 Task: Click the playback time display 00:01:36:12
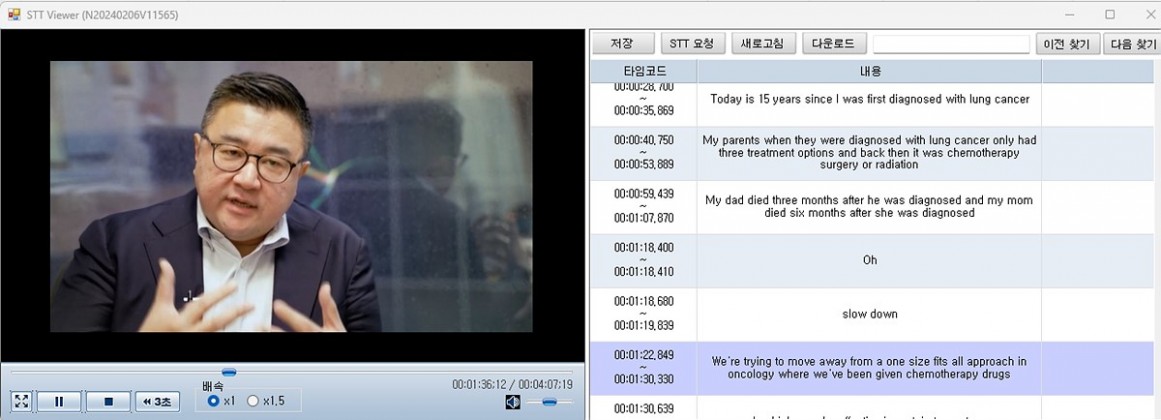click(x=478, y=385)
